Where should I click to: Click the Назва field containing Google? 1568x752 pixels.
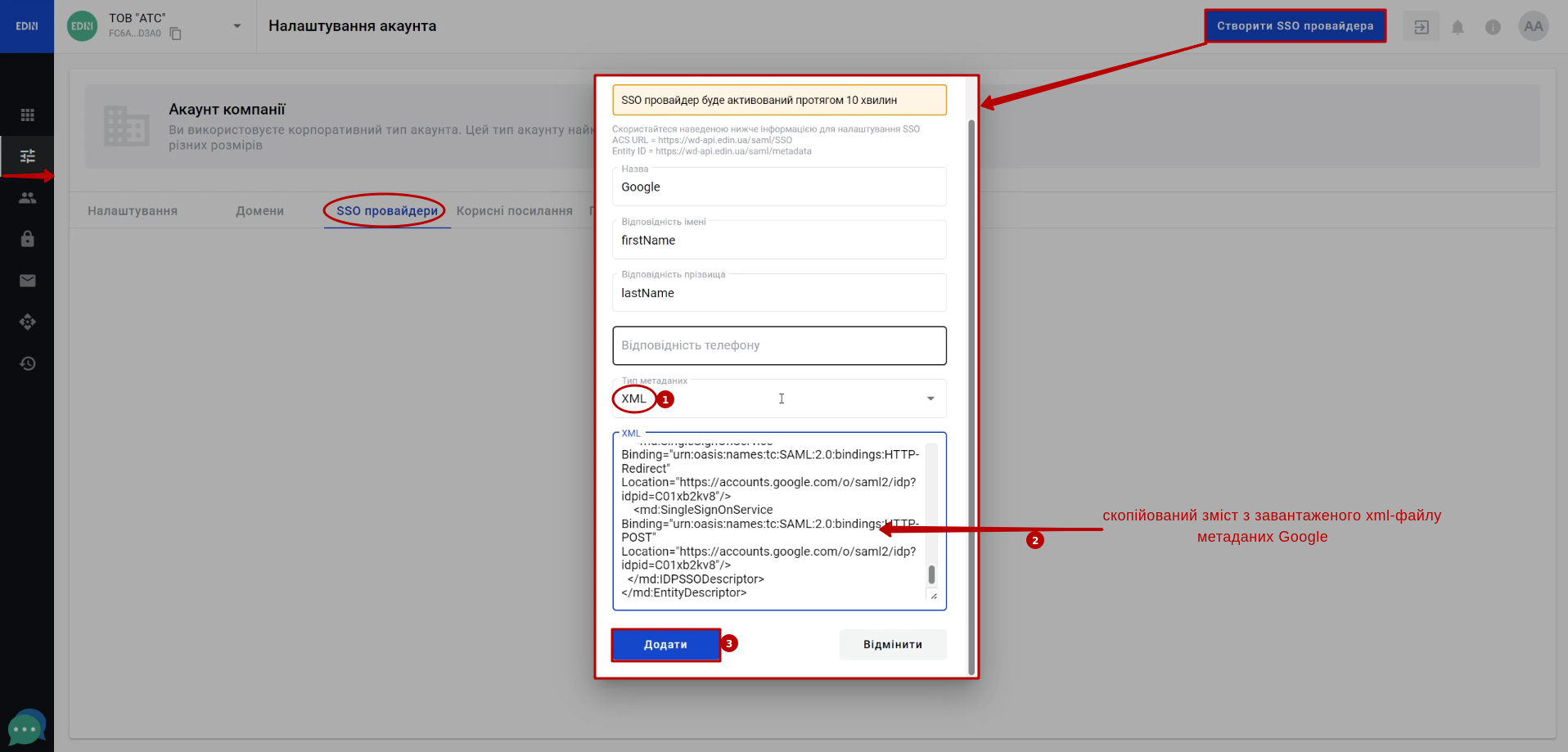[778, 187]
